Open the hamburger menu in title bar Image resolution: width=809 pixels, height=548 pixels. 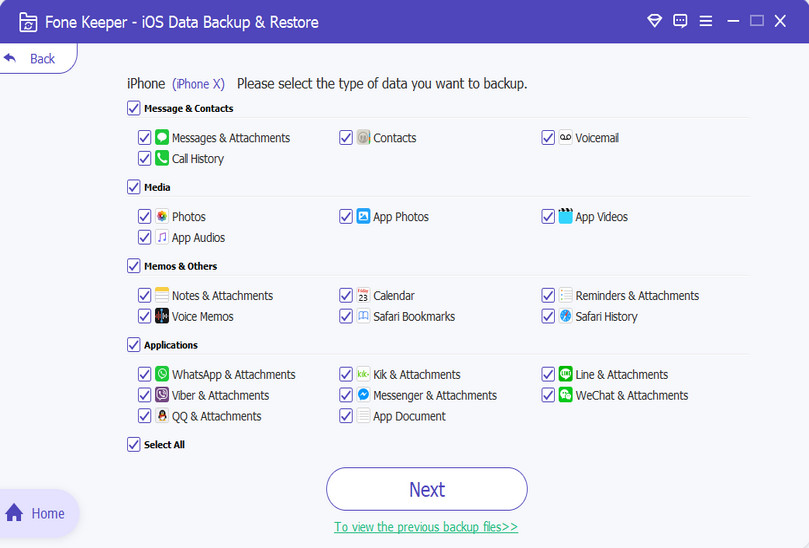(x=706, y=21)
